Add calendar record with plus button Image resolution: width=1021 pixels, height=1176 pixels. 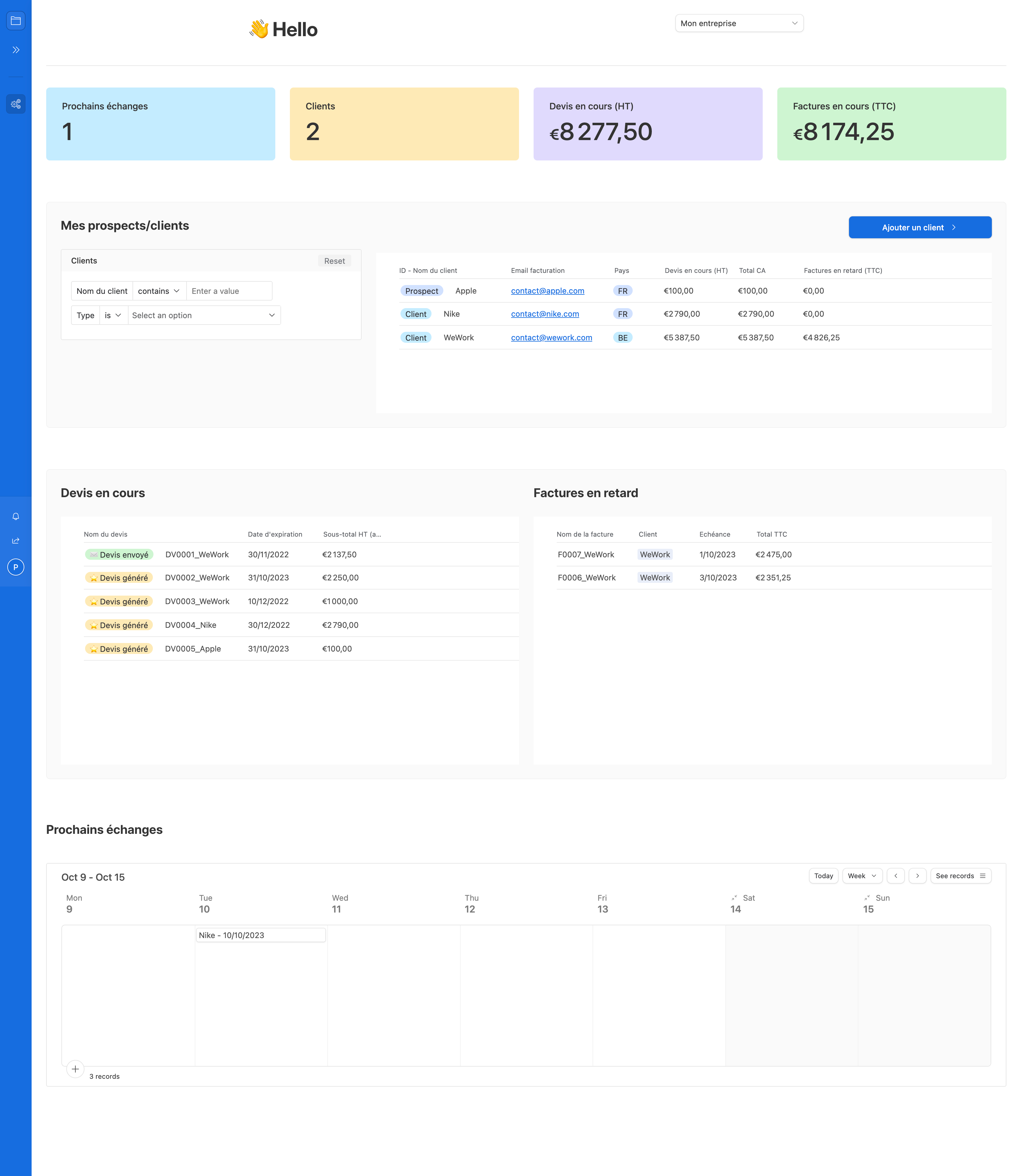pyautogui.click(x=75, y=1069)
